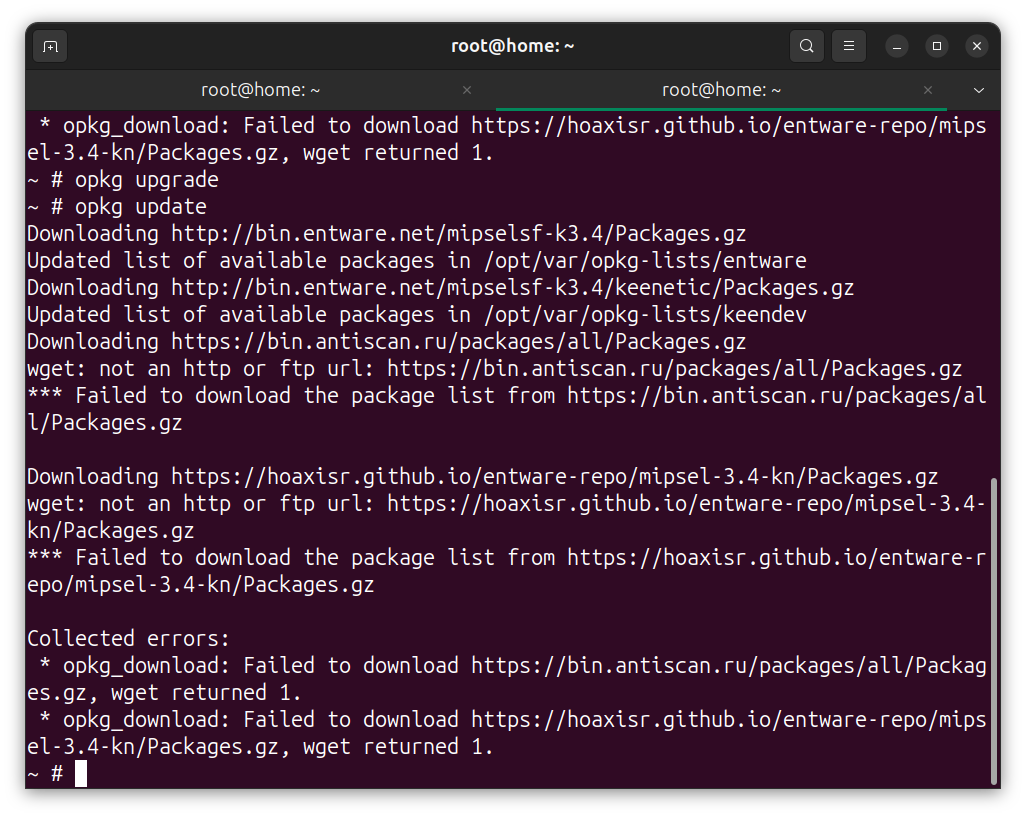Switch to the first root@home tab
The image size is (1026, 817).
(260, 90)
